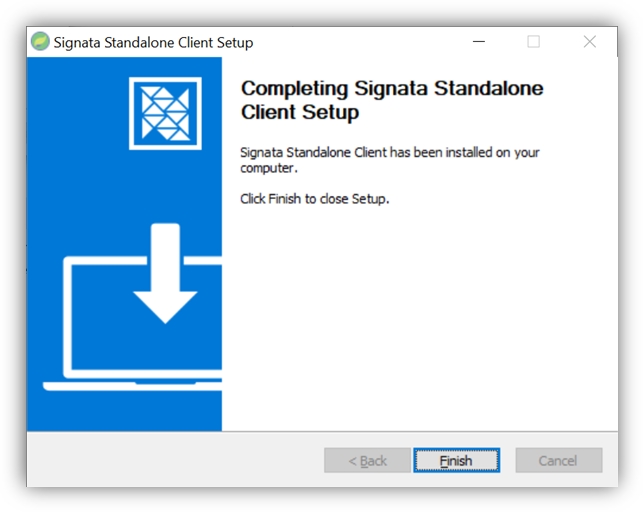Click the "Click Finish to close Setup" text
This screenshot has height=512, width=643.
[x=314, y=199]
